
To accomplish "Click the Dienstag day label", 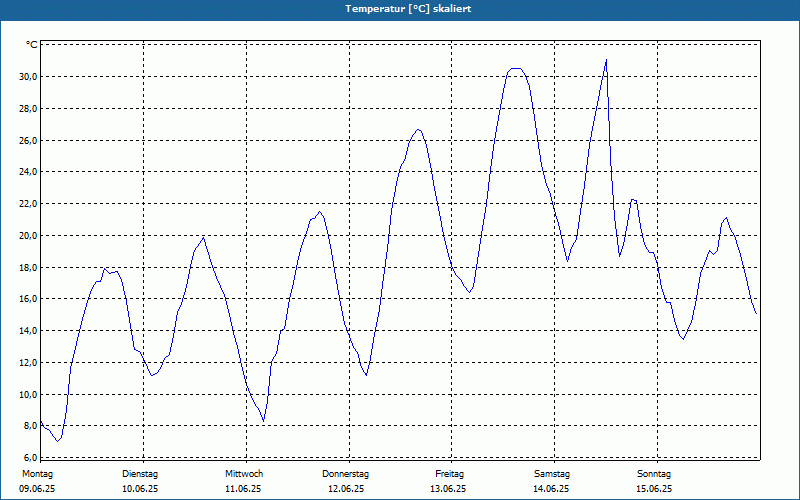I will click(140, 474).
